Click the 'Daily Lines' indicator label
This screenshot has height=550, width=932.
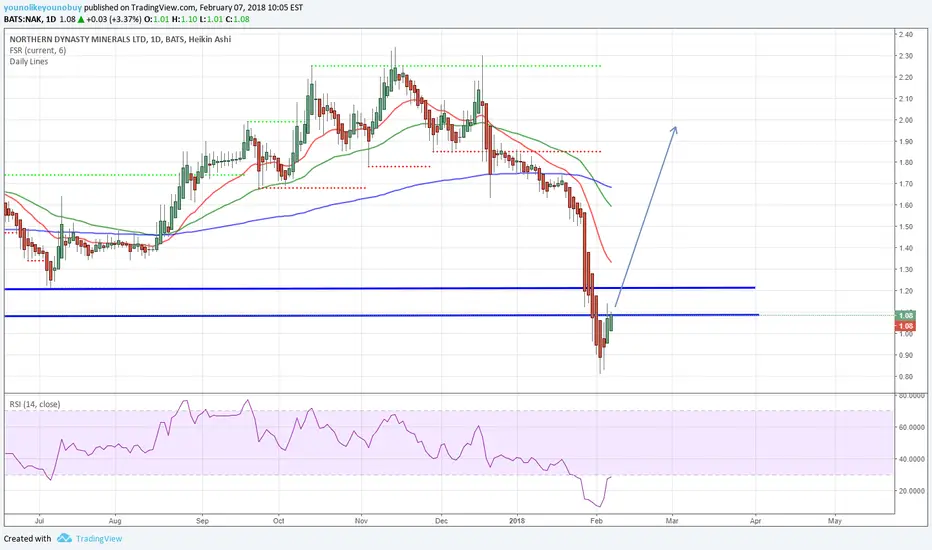(29, 61)
